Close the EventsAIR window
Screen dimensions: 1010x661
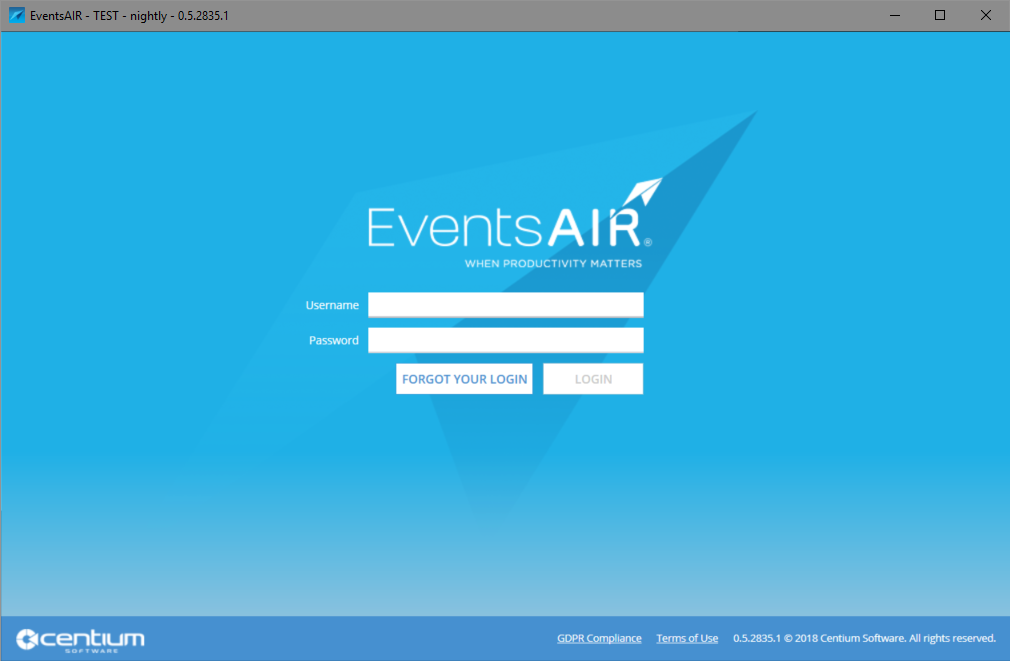coord(986,15)
